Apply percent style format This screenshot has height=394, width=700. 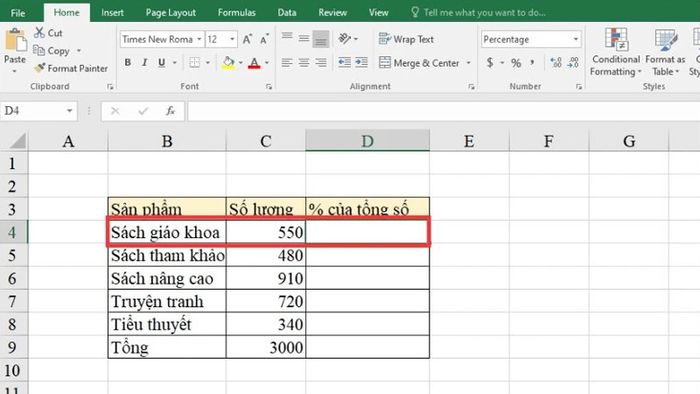516,62
